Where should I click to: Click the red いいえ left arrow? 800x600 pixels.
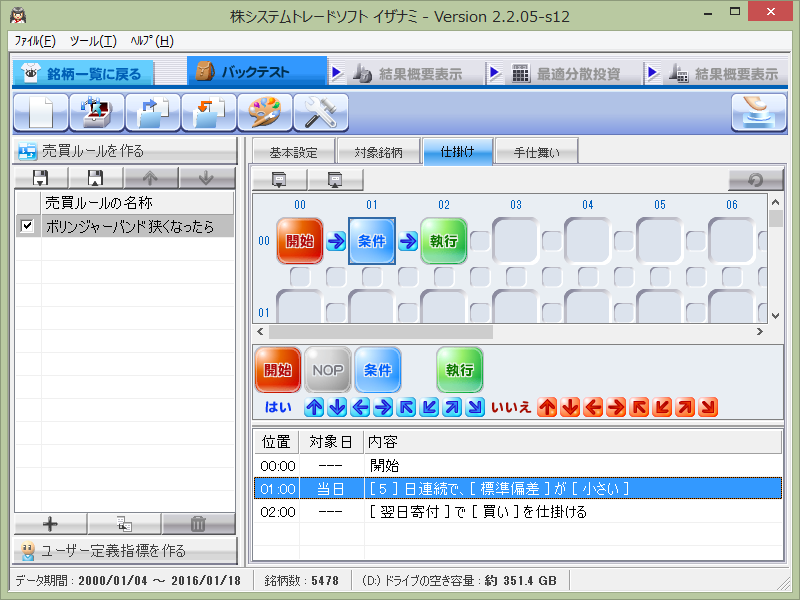(593, 407)
